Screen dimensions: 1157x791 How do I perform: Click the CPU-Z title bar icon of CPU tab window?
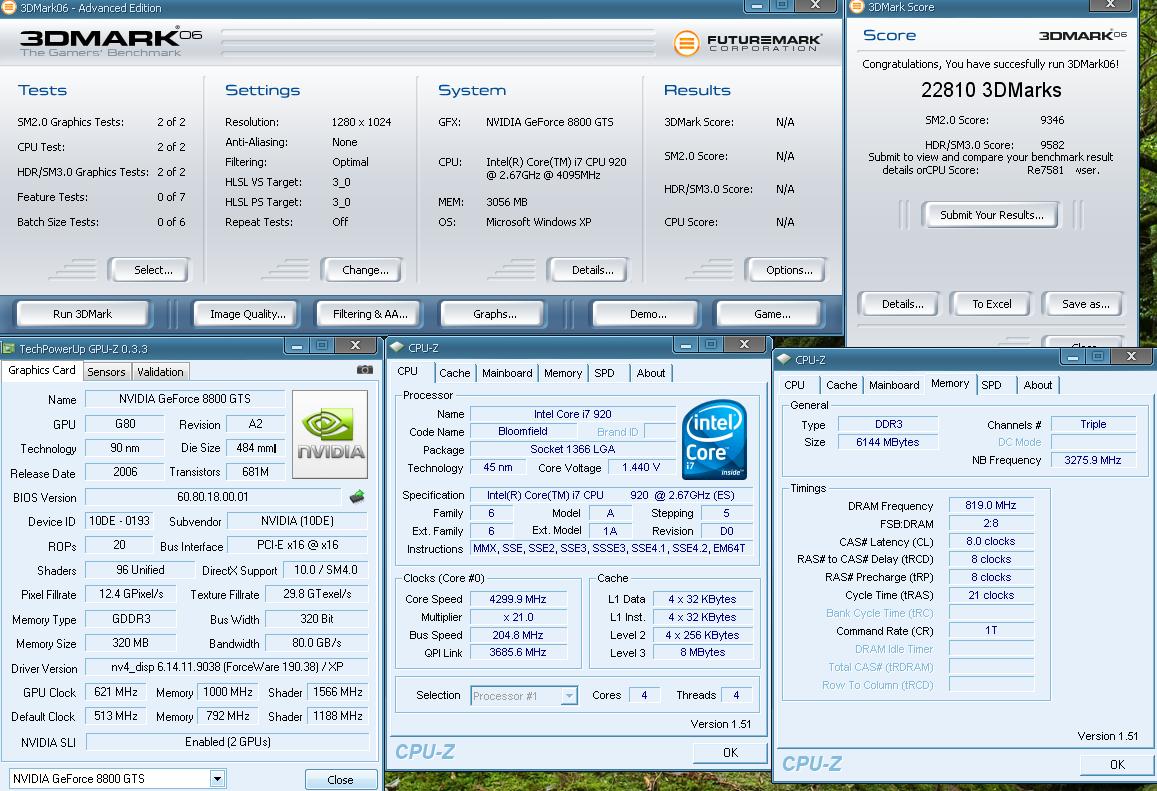pyautogui.click(x=397, y=347)
